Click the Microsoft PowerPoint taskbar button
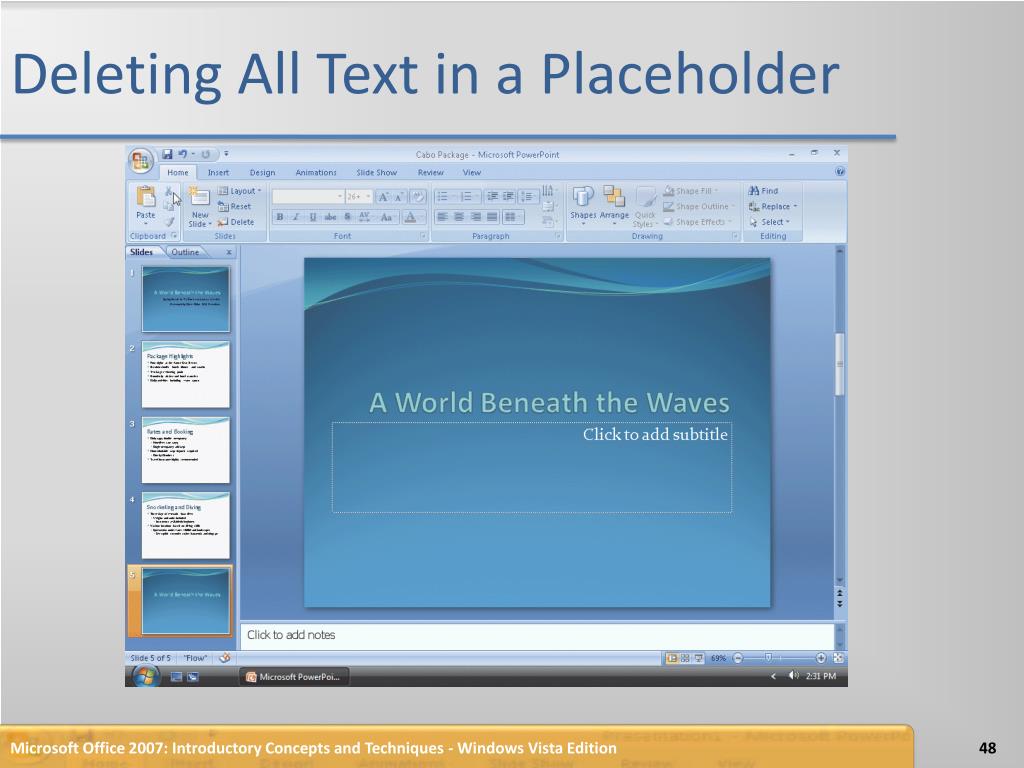 (294, 677)
